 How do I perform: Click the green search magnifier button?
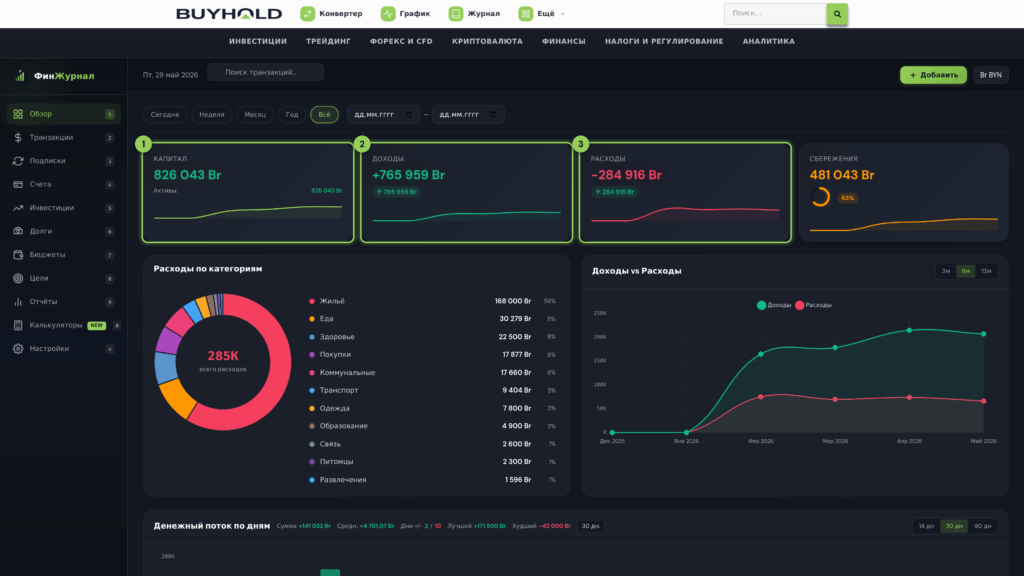pos(837,14)
